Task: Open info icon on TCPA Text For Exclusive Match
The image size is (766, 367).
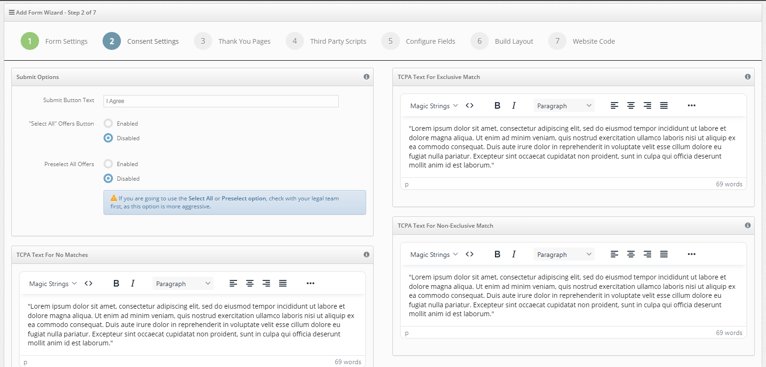Action: [747, 77]
